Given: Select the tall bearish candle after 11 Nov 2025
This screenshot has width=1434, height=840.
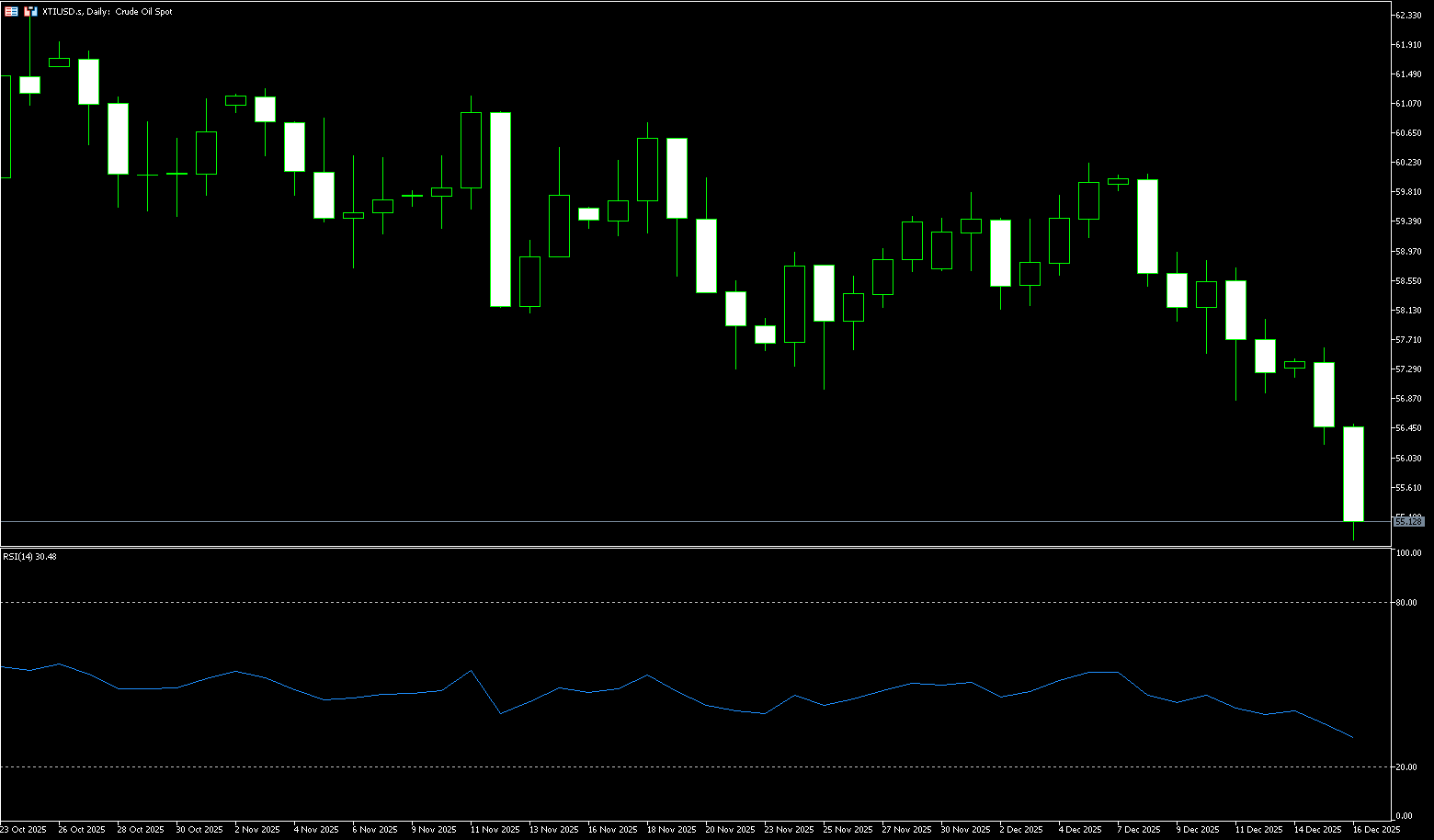Looking at the screenshot, I should (500, 209).
